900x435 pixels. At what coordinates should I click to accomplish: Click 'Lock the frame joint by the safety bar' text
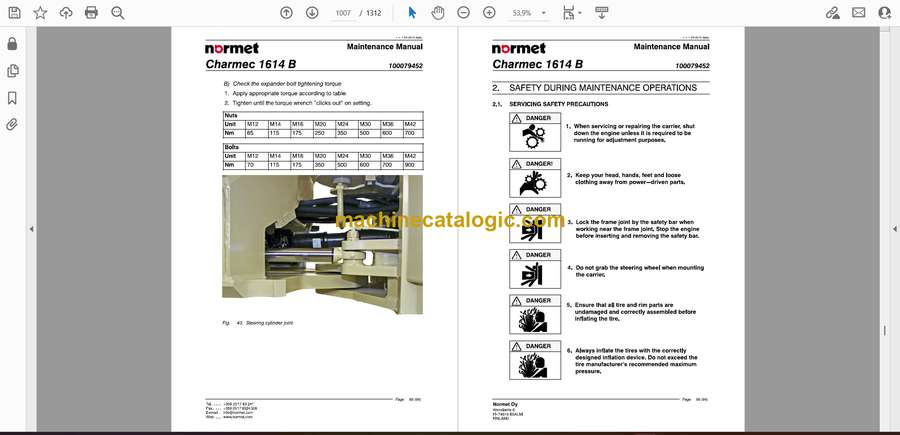[x=637, y=229]
